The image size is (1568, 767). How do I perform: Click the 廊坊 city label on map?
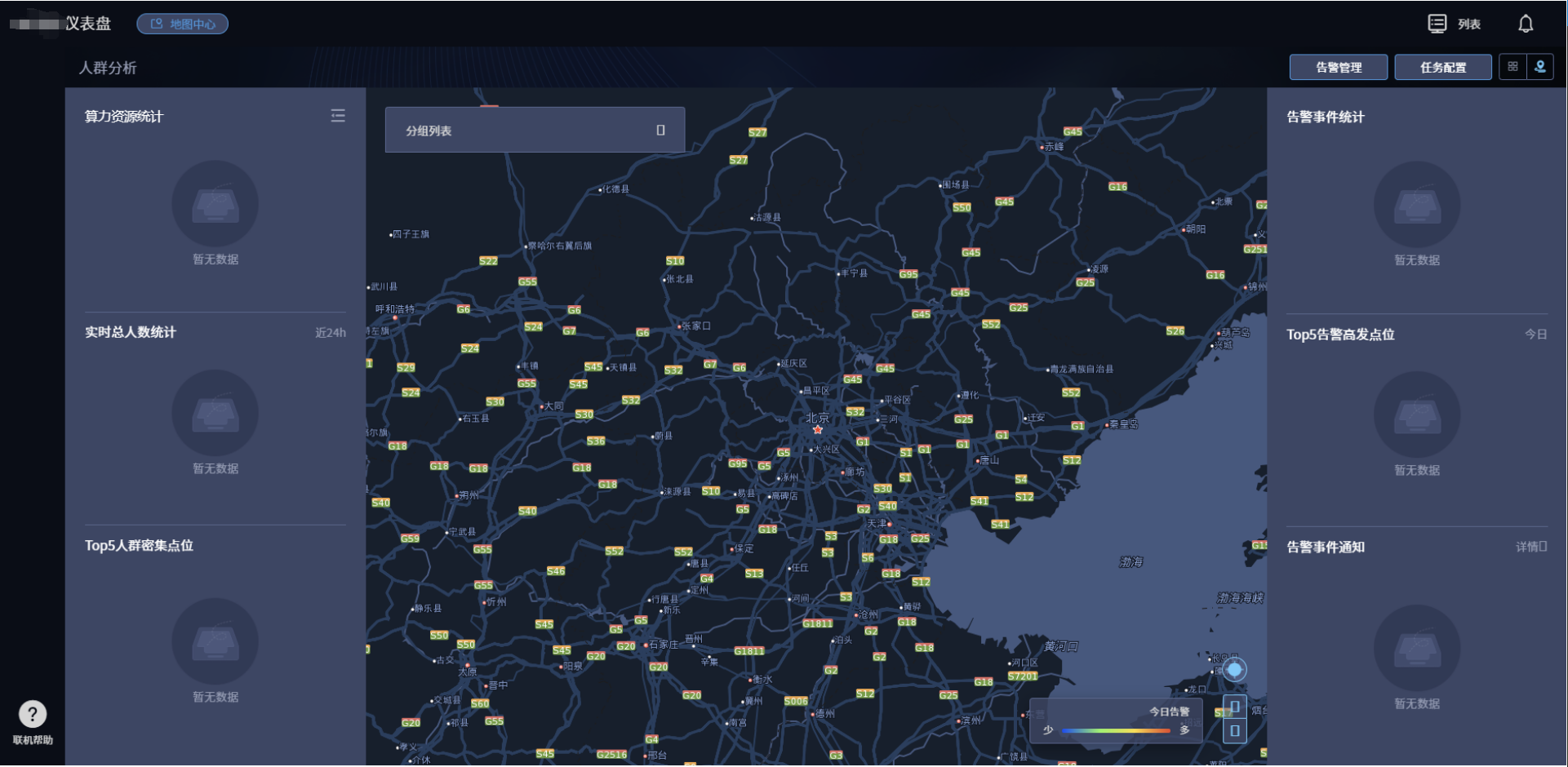tap(855, 472)
